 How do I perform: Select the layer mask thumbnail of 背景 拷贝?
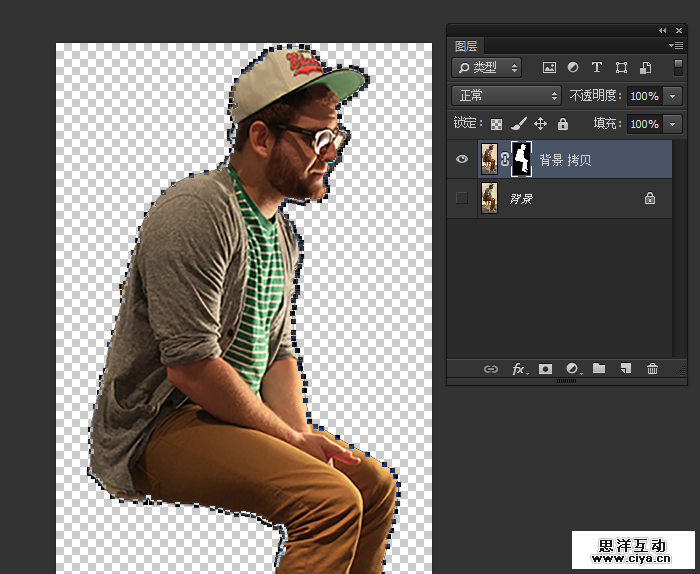[520, 159]
